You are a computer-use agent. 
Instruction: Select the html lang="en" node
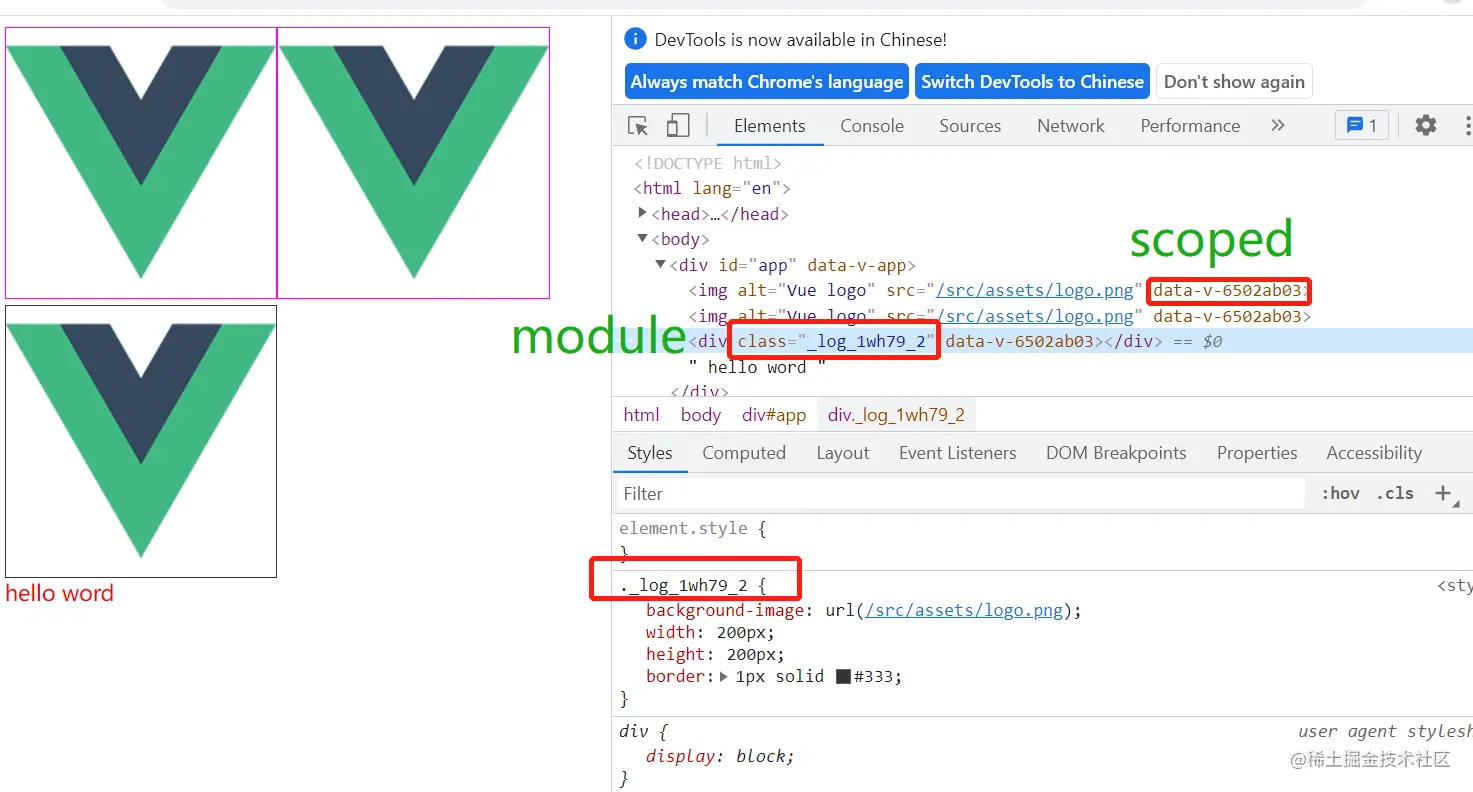tap(712, 188)
